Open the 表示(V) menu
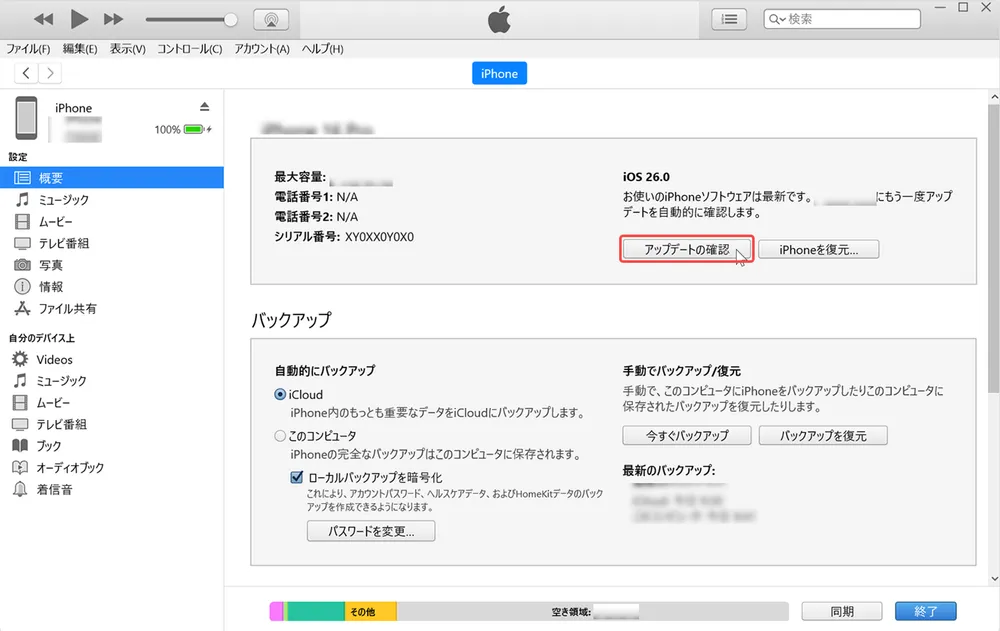 [x=128, y=48]
